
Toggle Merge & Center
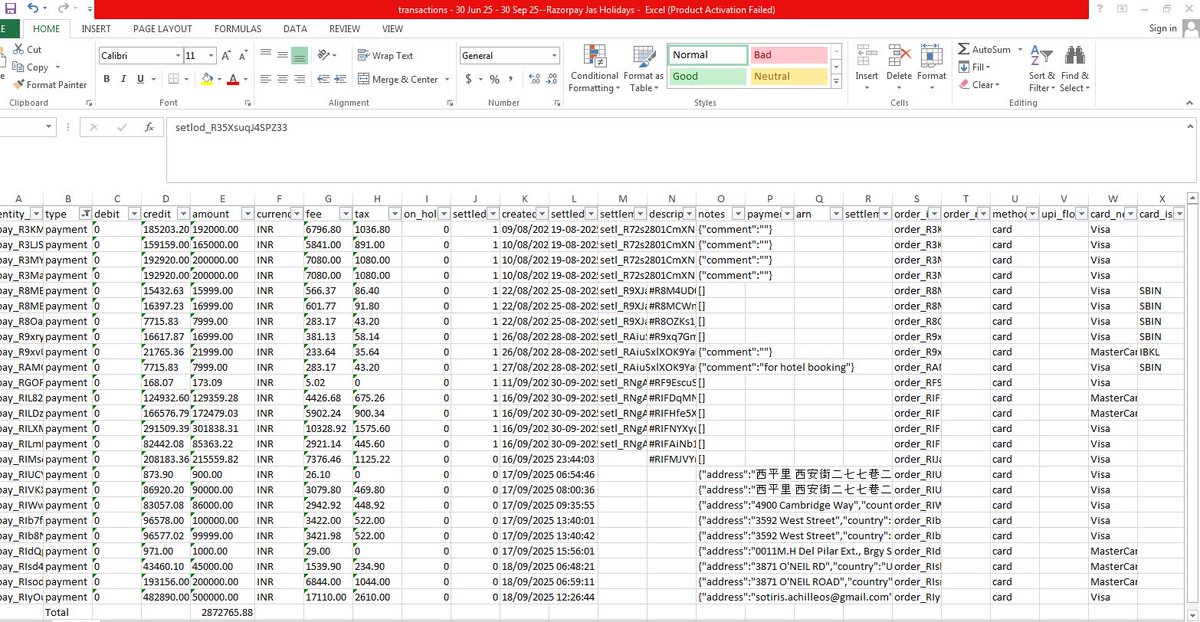[x=398, y=79]
